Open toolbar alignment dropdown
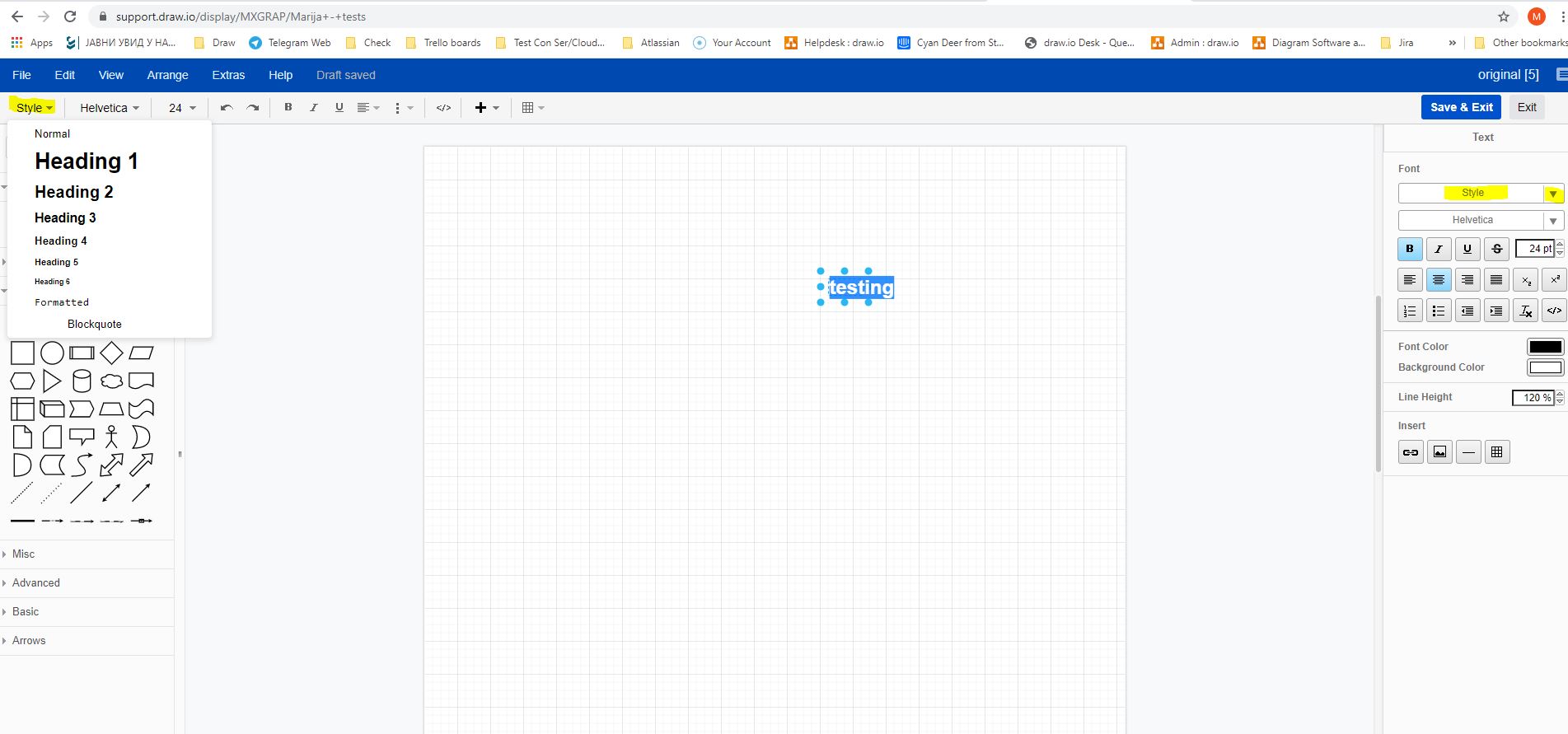 coord(367,108)
